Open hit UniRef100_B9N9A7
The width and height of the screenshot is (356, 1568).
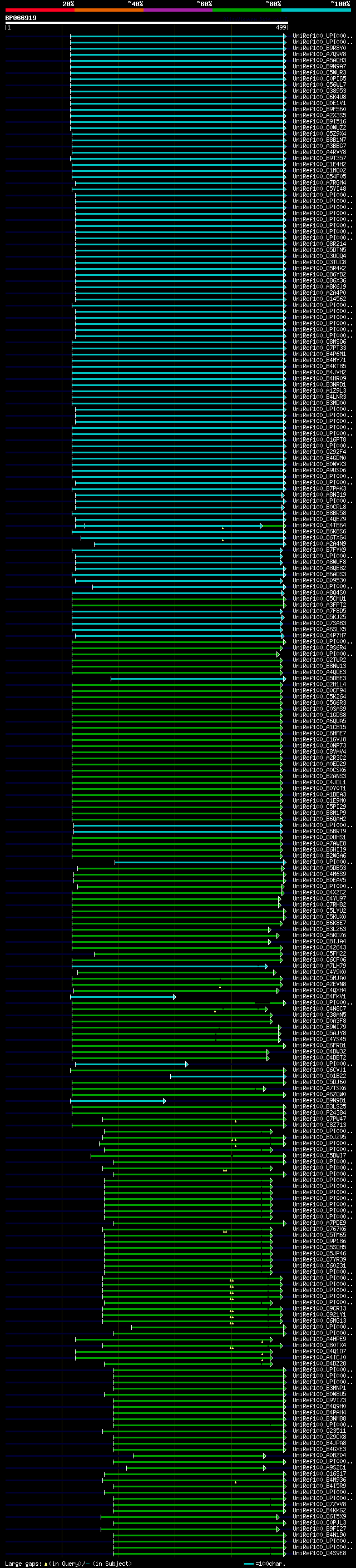pyautogui.click(x=319, y=66)
